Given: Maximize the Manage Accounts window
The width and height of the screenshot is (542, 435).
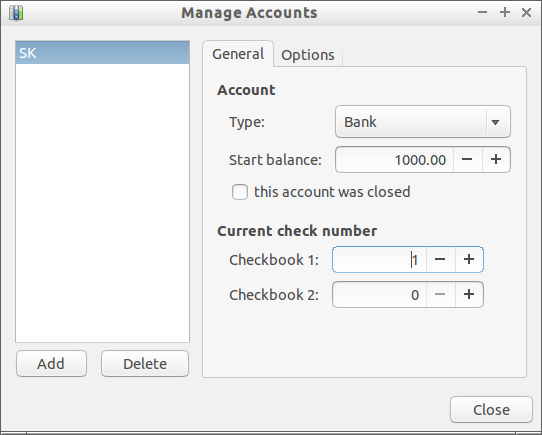Looking at the screenshot, I should coord(505,13).
